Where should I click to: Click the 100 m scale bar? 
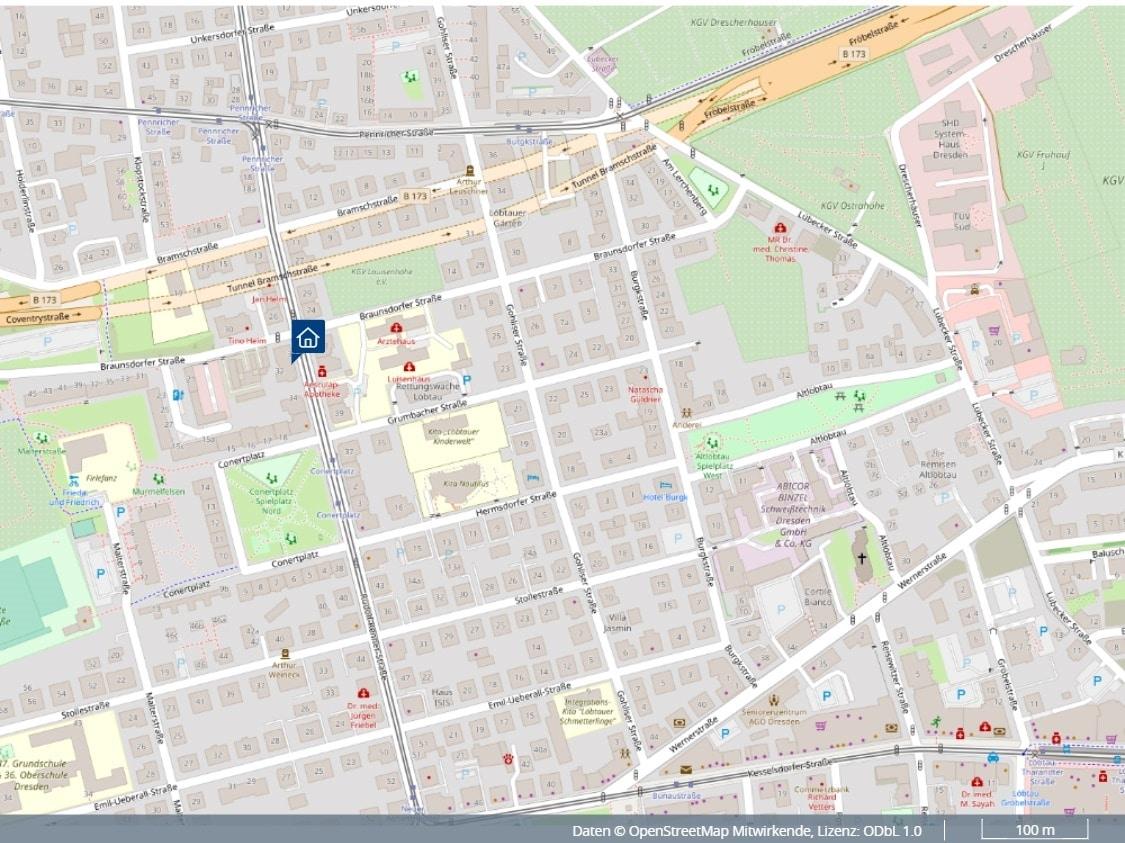click(1036, 829)
